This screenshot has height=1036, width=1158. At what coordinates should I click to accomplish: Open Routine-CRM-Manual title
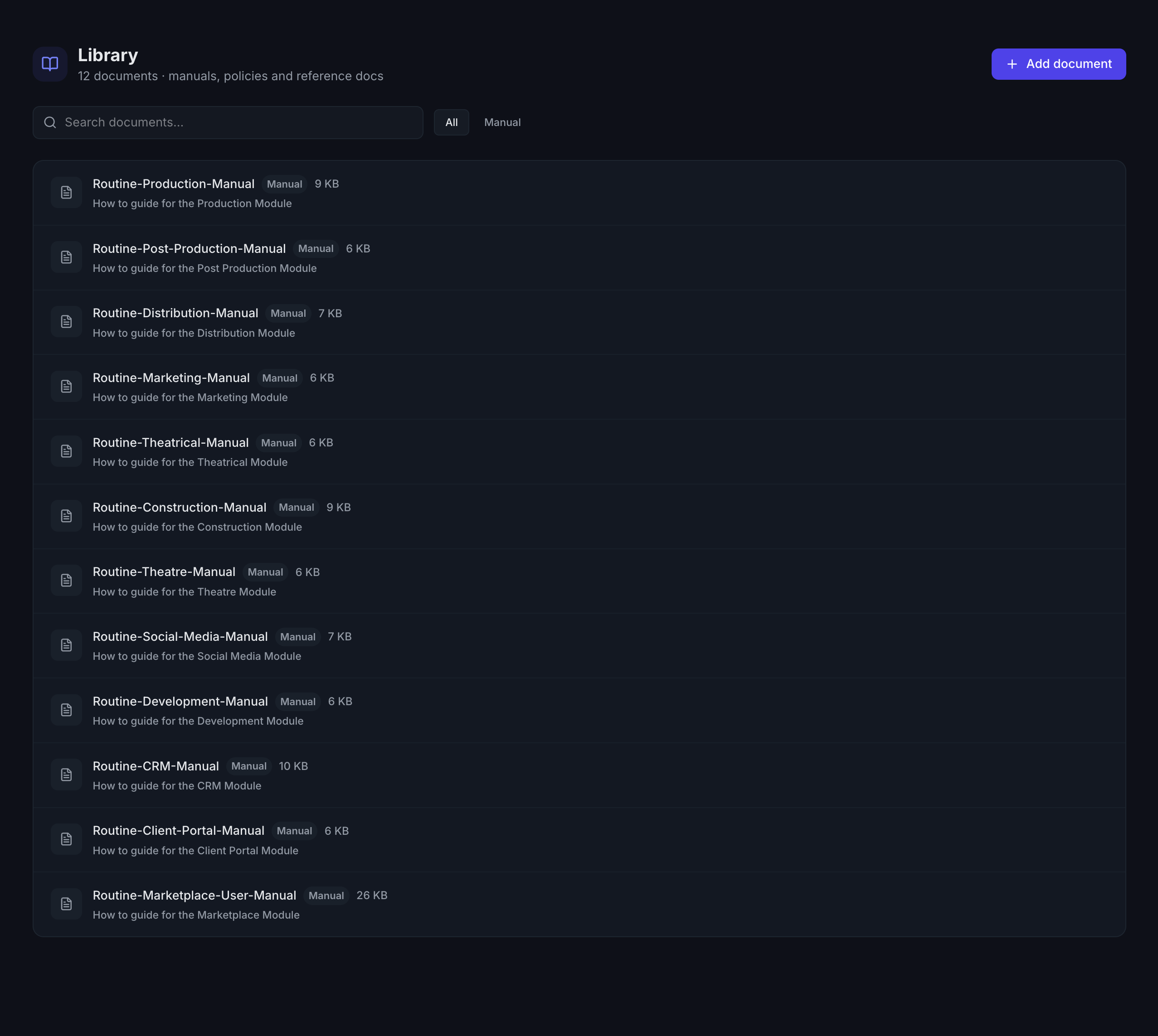click(156, 766)
